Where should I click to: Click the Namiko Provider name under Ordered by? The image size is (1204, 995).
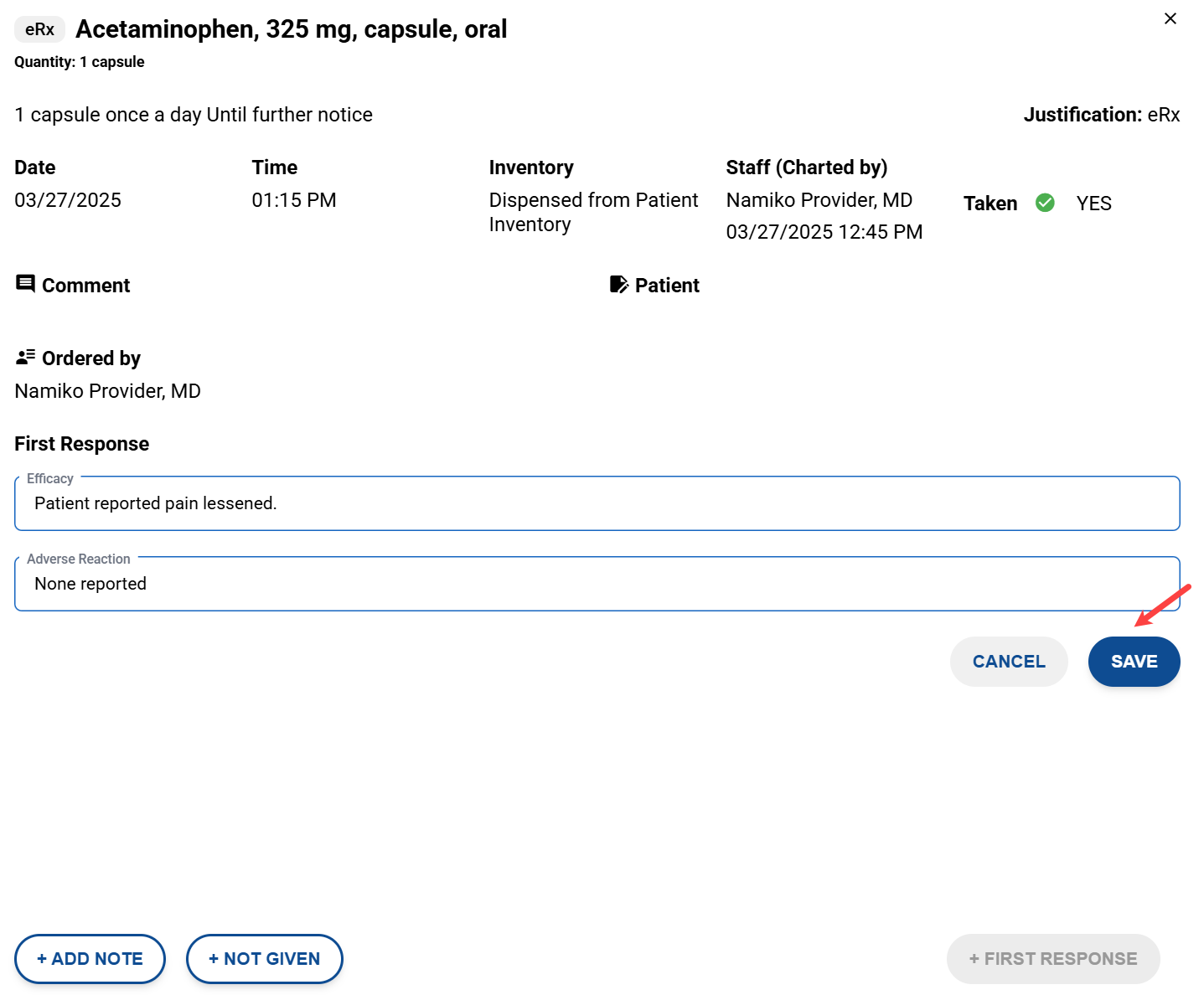[108, 391]
